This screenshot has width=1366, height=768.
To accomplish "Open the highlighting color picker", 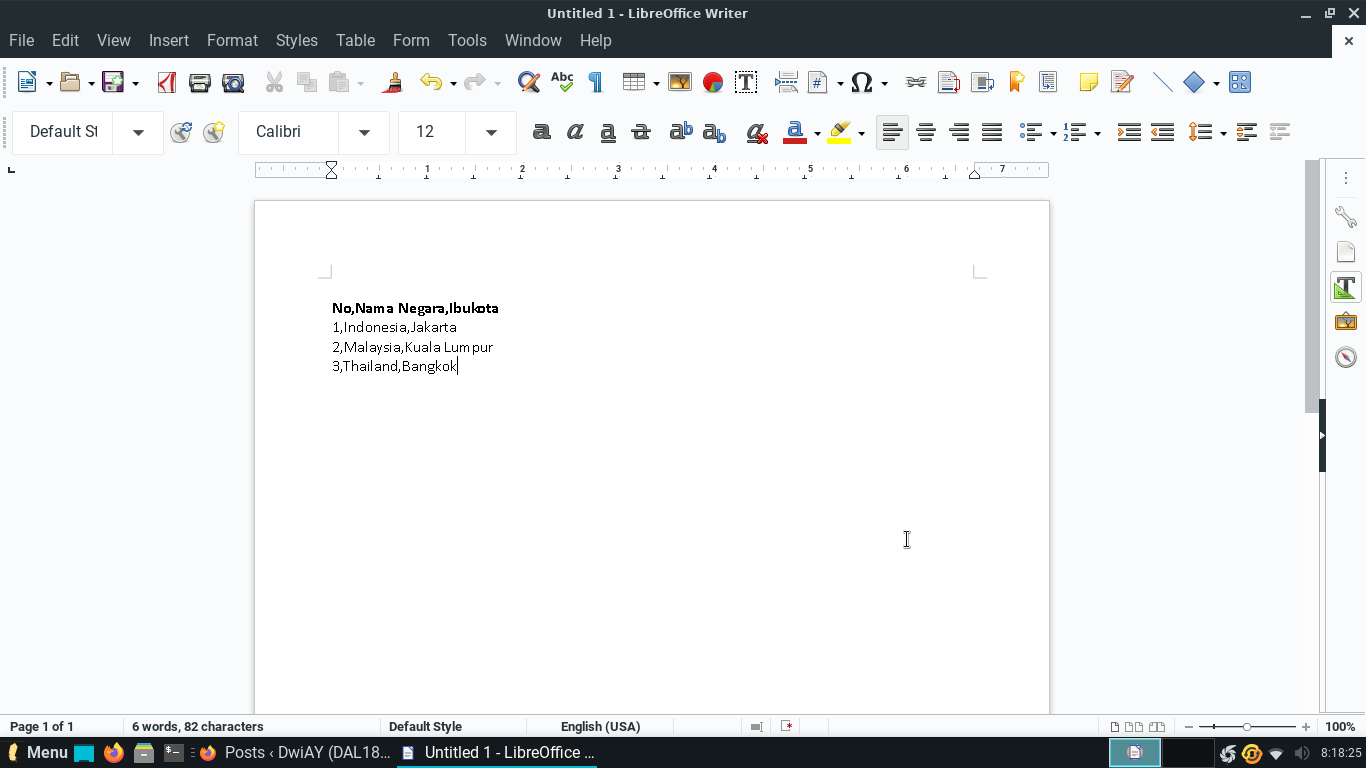I will 860,131.
